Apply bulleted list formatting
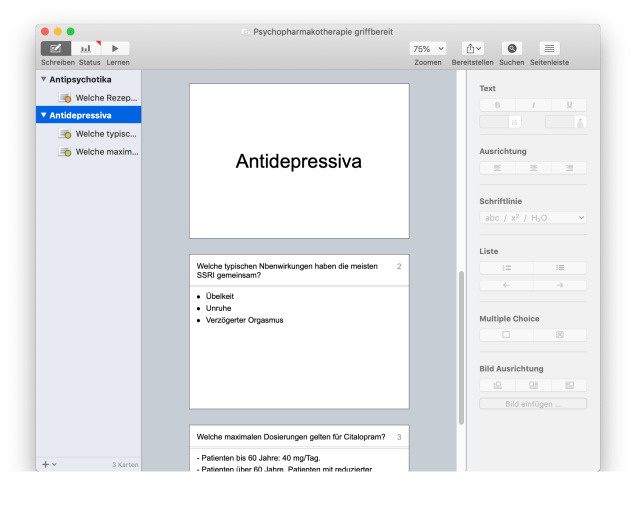The height and width of the screenshot is (519, 636). [x=560, y=268]
